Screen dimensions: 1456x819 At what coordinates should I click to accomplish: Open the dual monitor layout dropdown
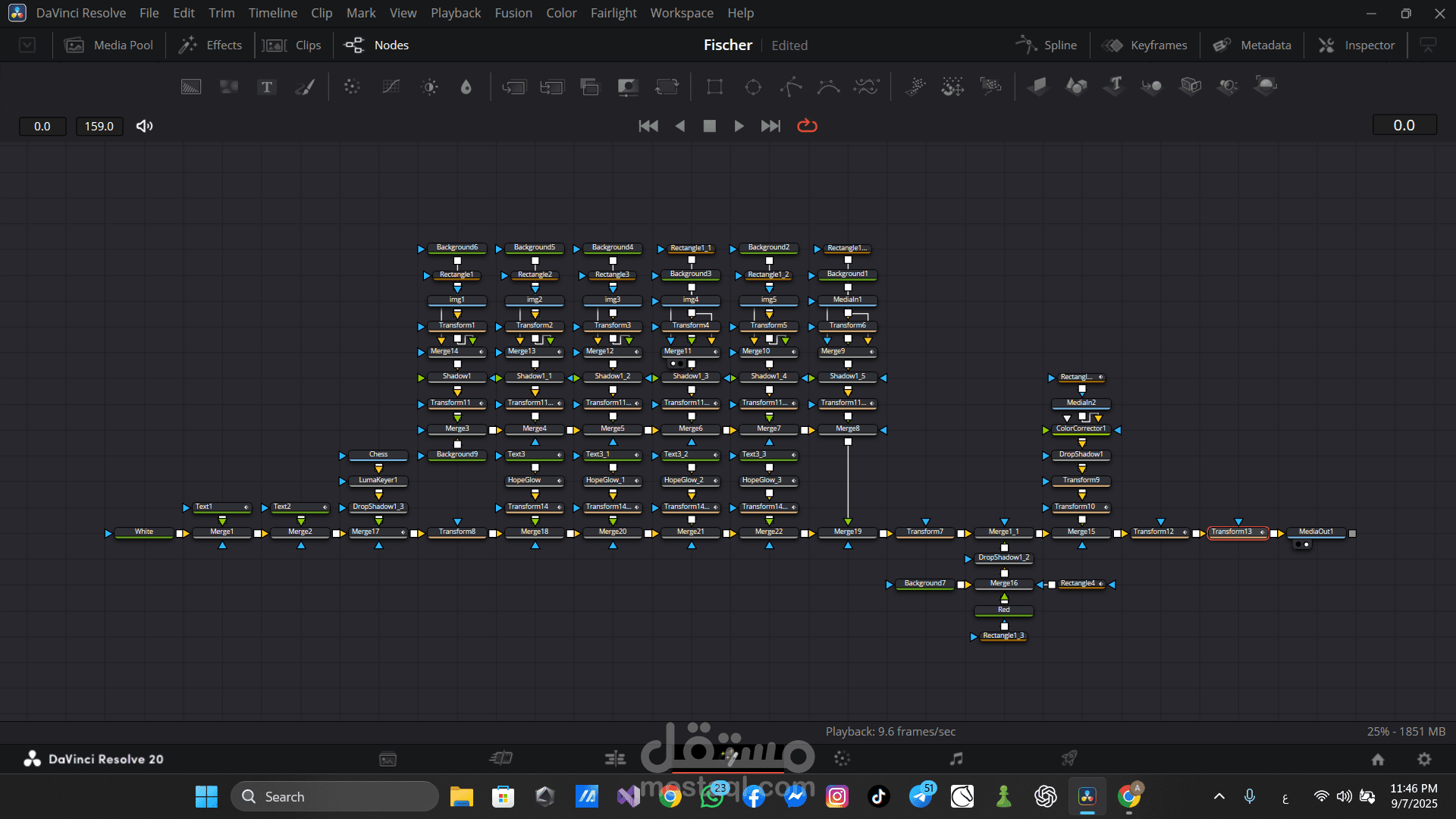[x=1428, y=45]
